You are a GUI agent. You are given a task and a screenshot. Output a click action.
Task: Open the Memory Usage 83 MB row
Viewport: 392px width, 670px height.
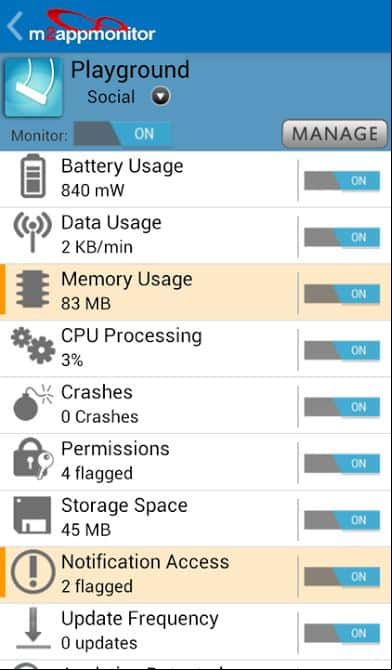(x=195, y=292)
